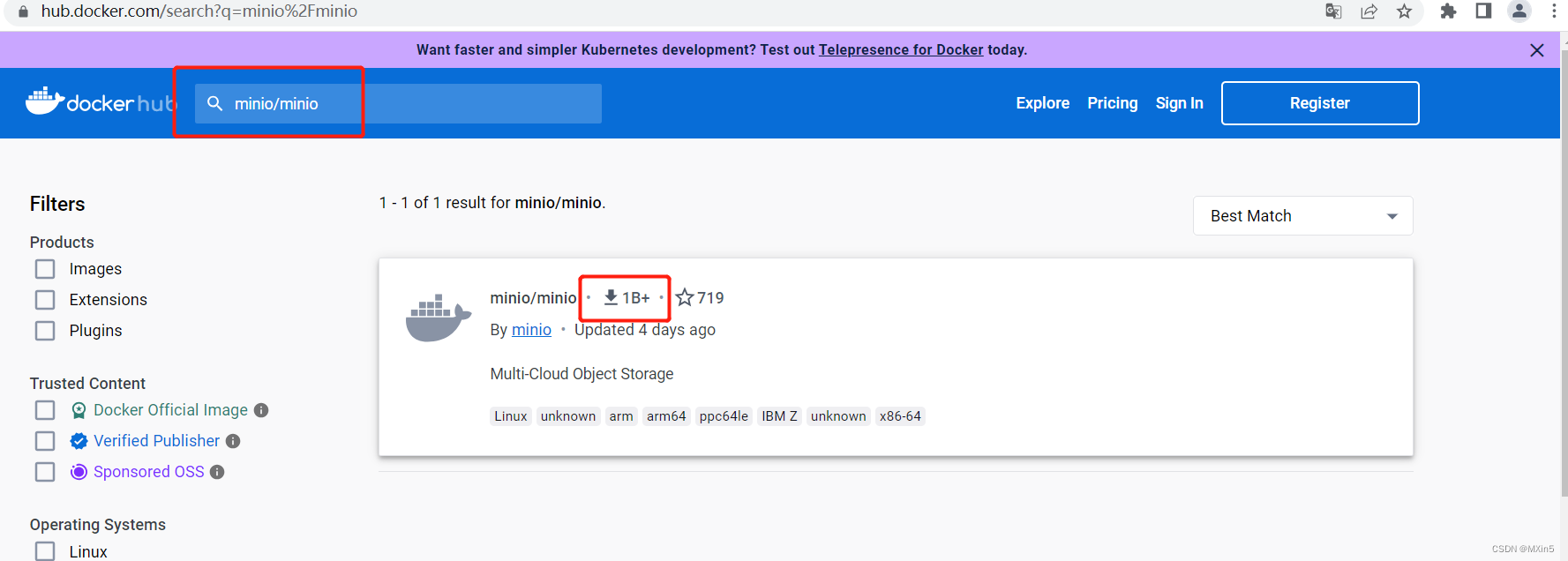Enable the Verified Publisher filter
The image size is (1568, 561).
(x=45, y=441)
